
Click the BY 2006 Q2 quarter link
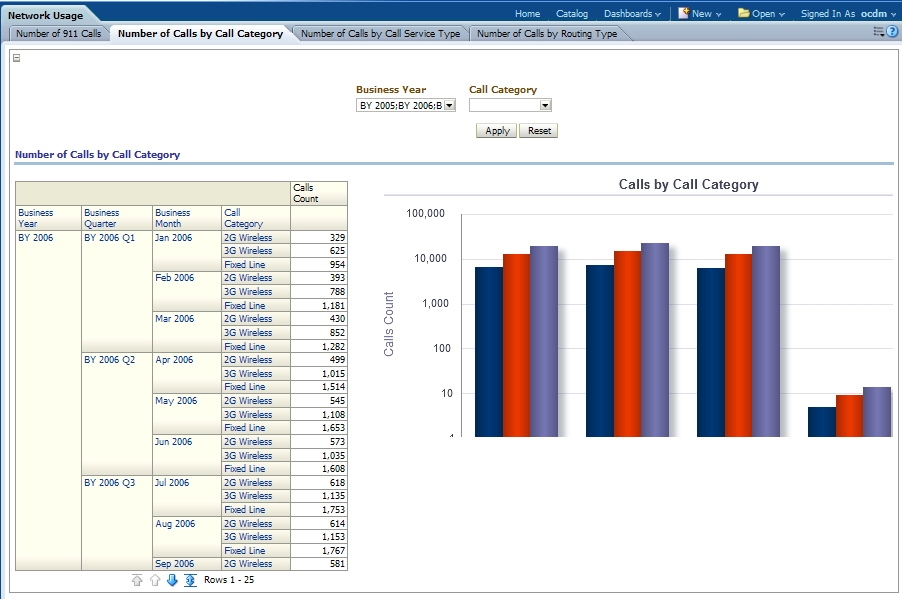click(x=109, y=360)
